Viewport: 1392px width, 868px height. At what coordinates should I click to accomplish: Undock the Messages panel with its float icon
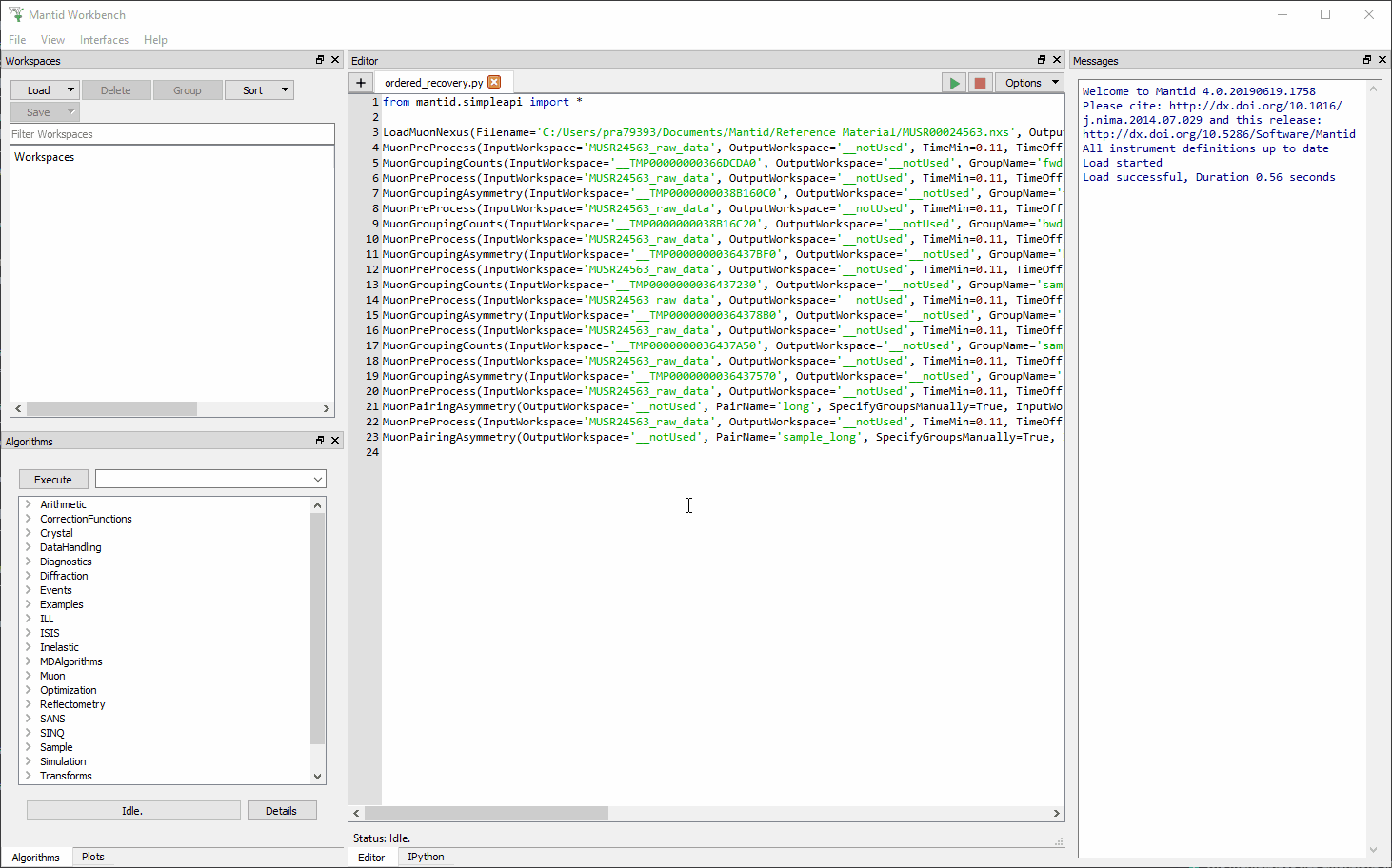(x=1367, y=59)
